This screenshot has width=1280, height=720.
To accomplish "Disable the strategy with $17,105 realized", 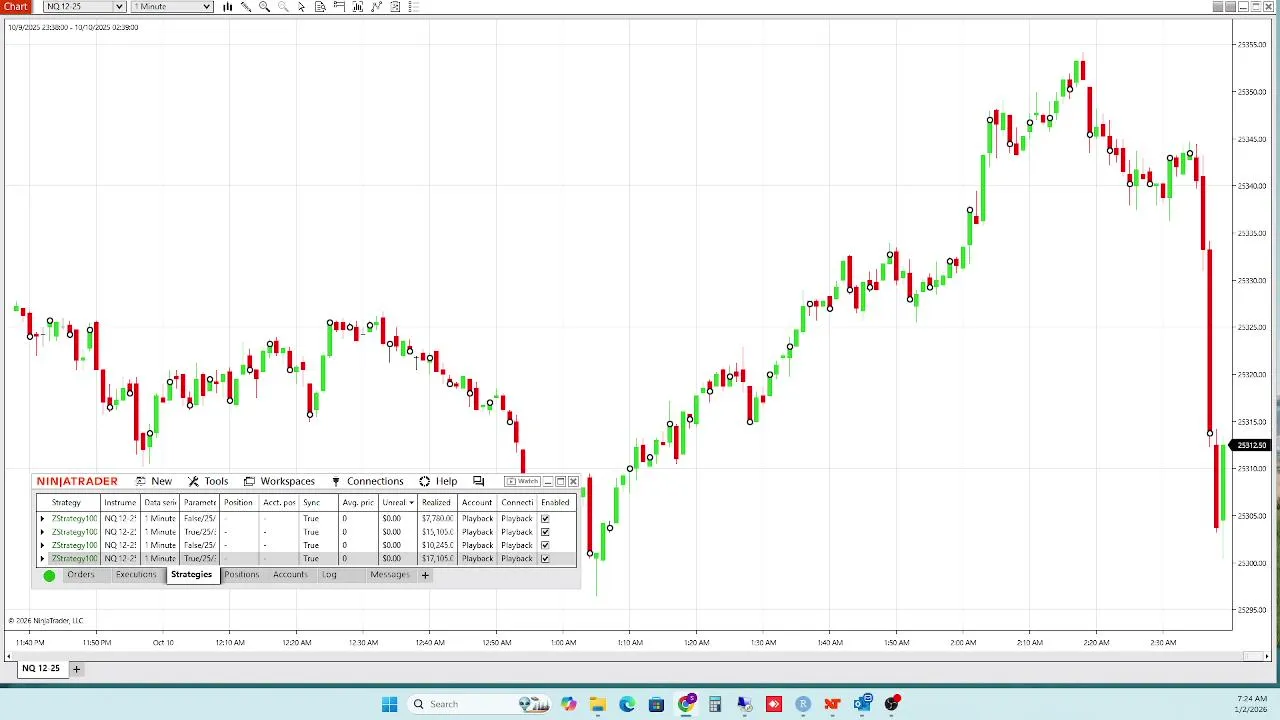I will pyautogui.click(x=545, y=558).
